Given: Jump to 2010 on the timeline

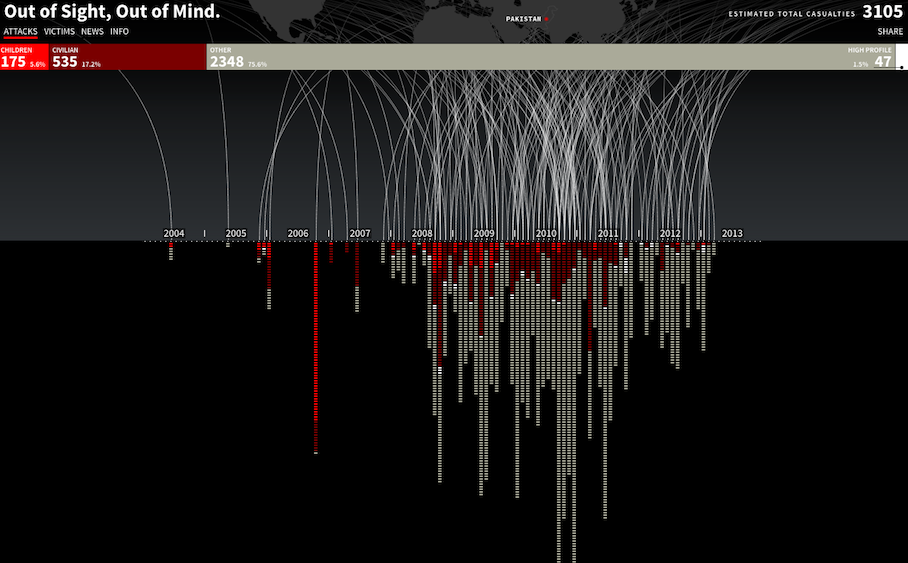Looking at the screenshot, I should [x=546, y=234].
